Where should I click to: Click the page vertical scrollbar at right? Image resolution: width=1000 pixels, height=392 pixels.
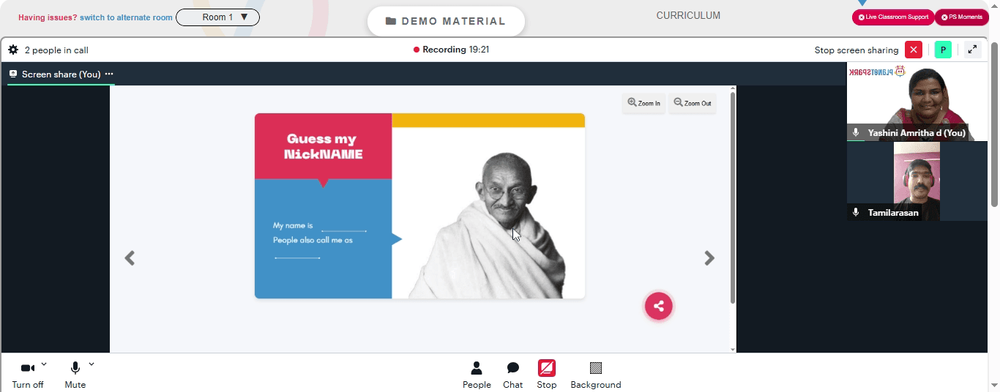point(995,124)
